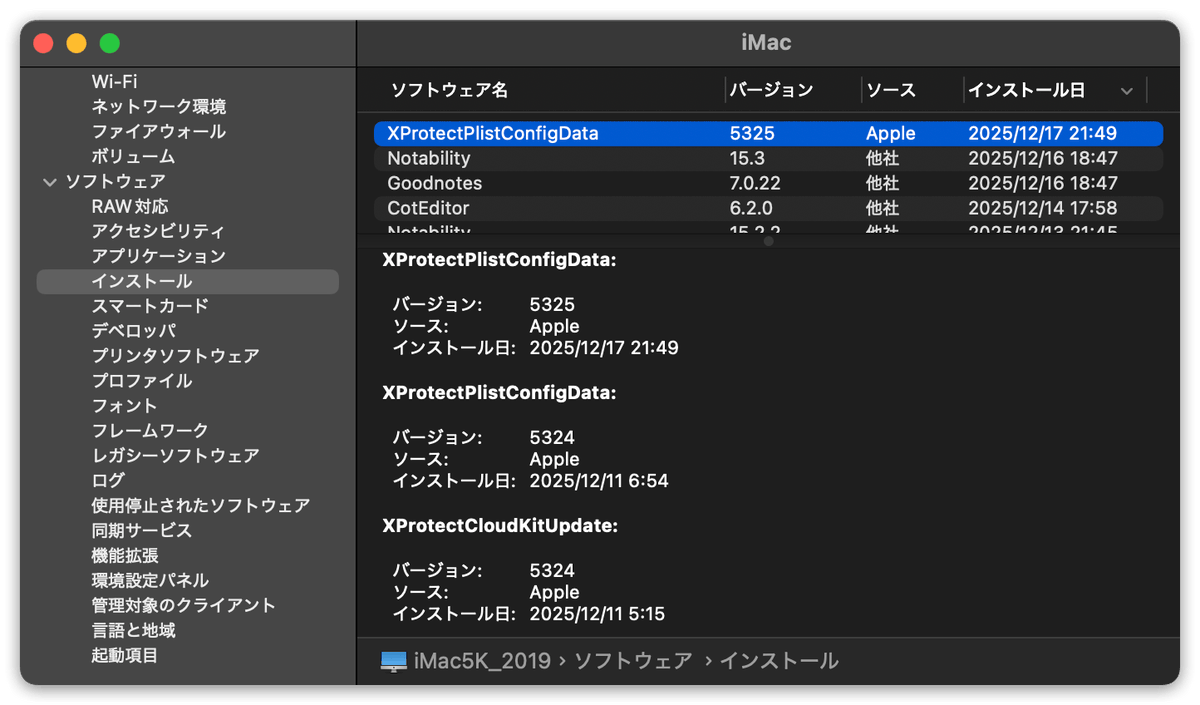The image size is (1200, 705).
Task: Click the インストール日 sort order chevron
Action: tap(1127, 91)
